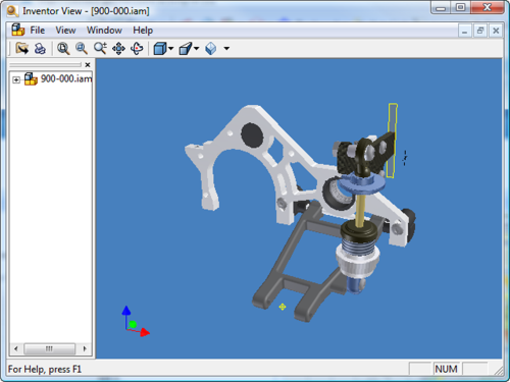Viewport: 510px width, 382px height.
Task: Open the File menu
Action: pos(37,30)
